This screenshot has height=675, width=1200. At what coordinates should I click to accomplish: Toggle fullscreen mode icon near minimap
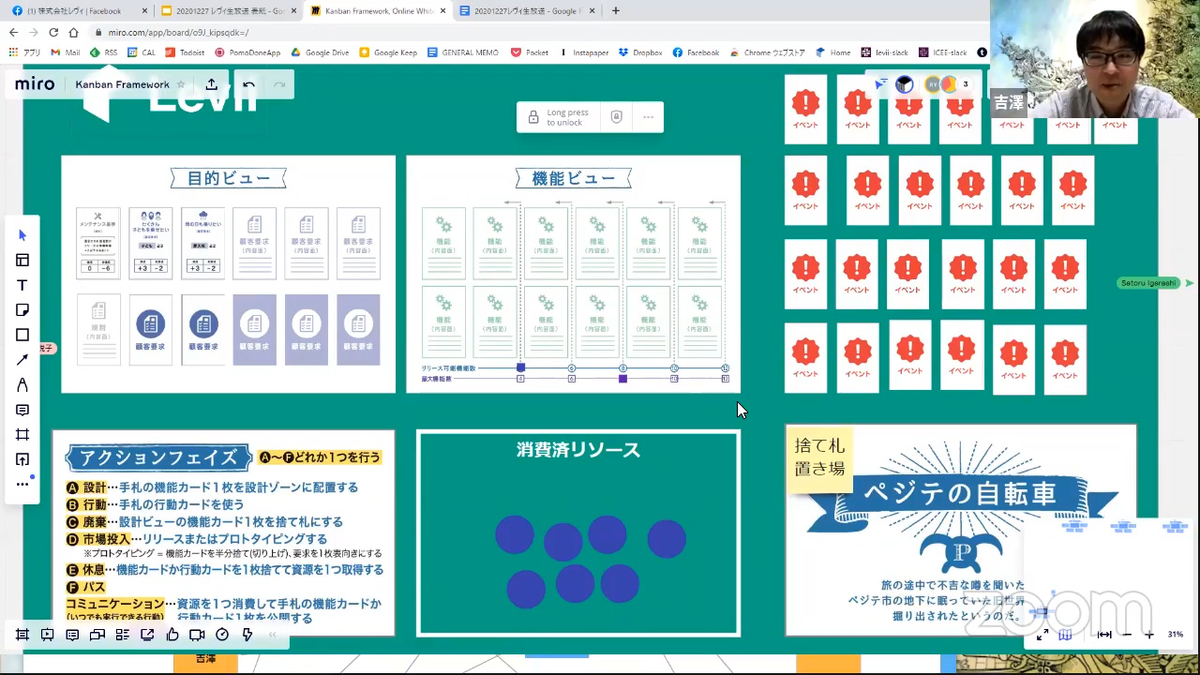pos(1043,634)
